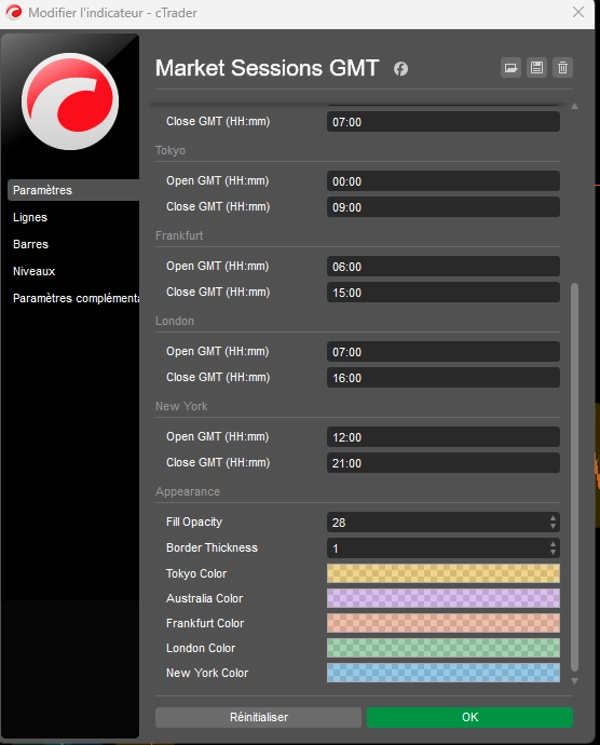This screenshot has width=600, height=745.
Task: Edit the Frankfurt Open GMT field
Action: tap(443, 267)
